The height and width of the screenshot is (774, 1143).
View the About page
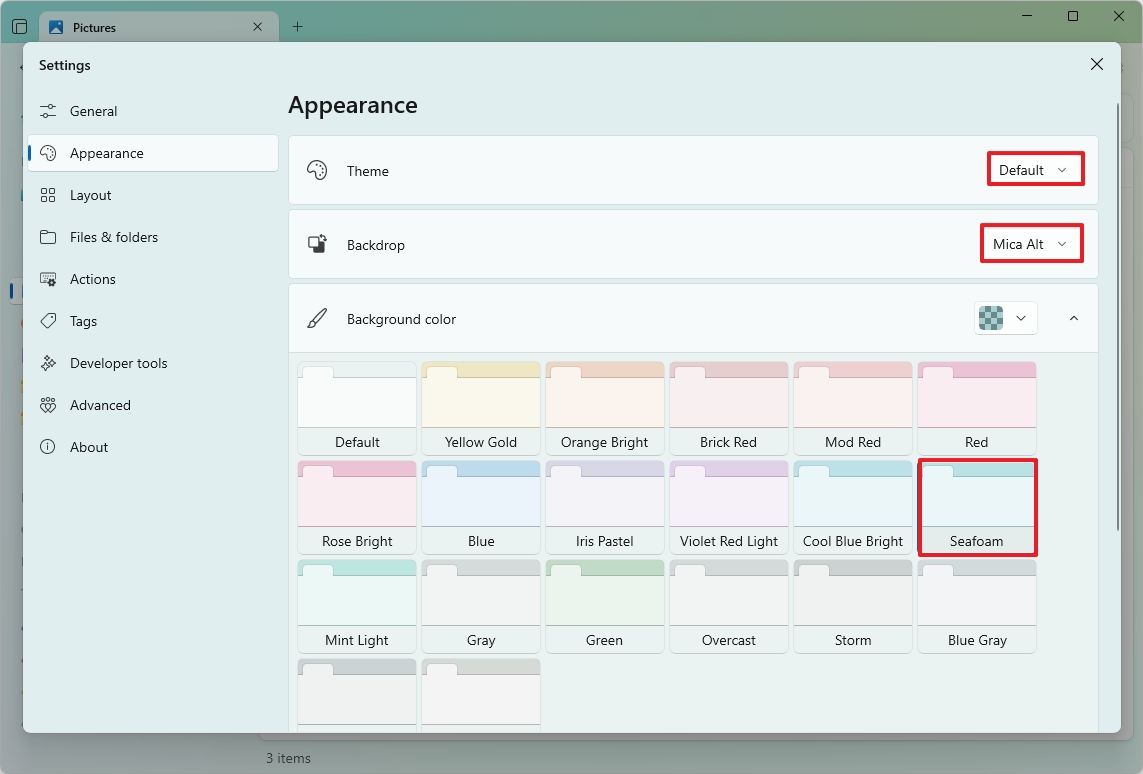[89, 447]
